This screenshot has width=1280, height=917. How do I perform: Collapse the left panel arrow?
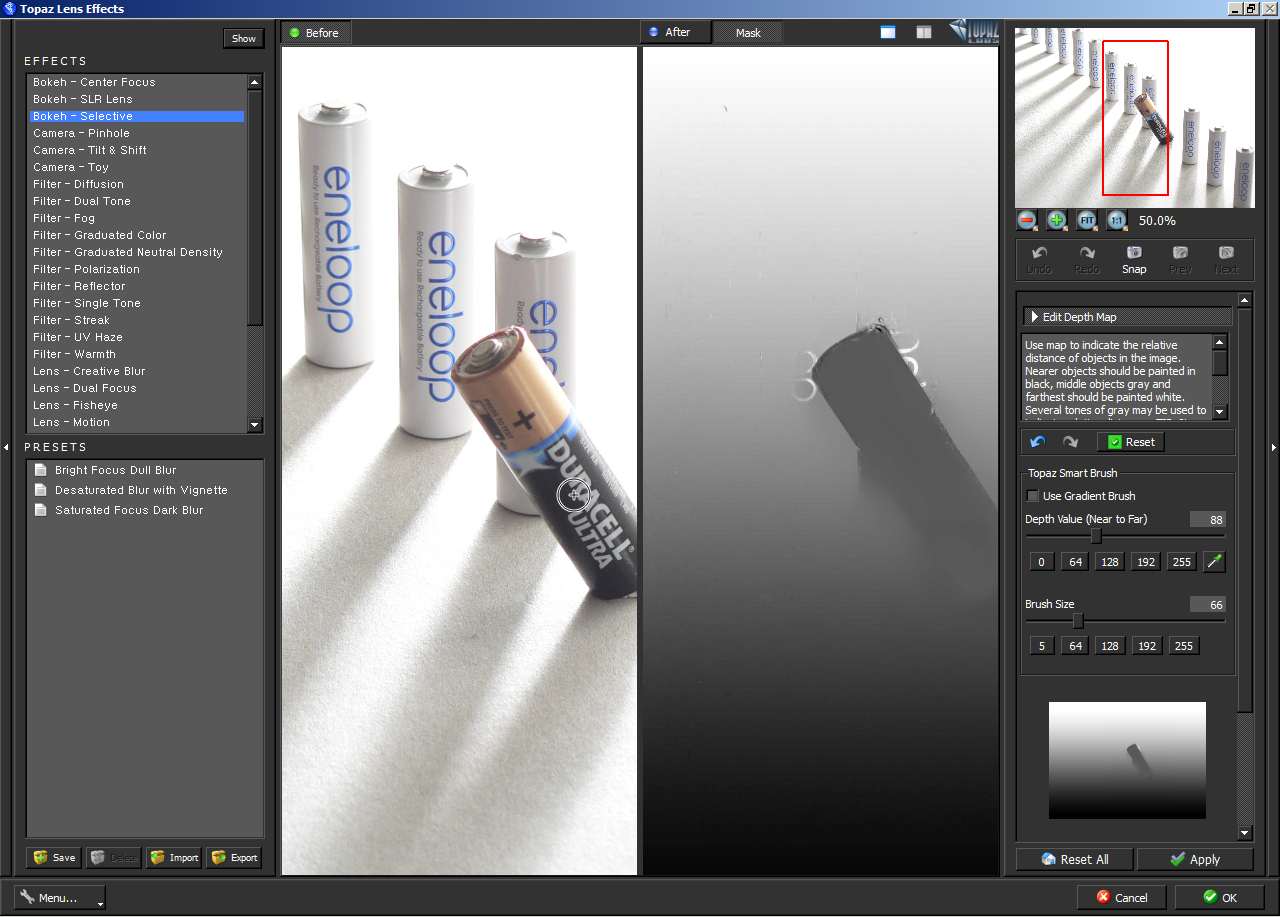[x=7, y=447]
